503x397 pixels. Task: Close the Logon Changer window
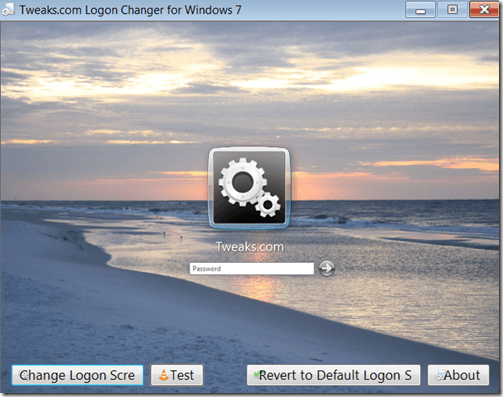pyautogui.click(x=484, y=9)
